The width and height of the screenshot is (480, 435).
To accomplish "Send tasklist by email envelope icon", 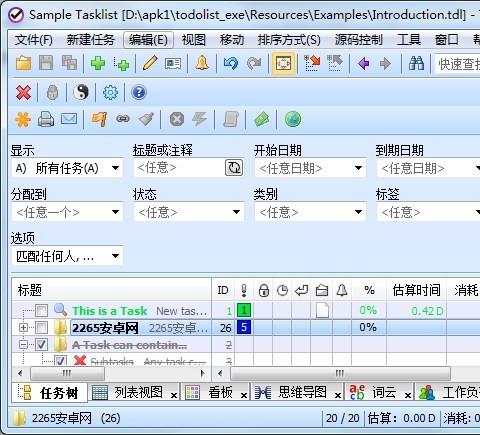I will point(69,119).
